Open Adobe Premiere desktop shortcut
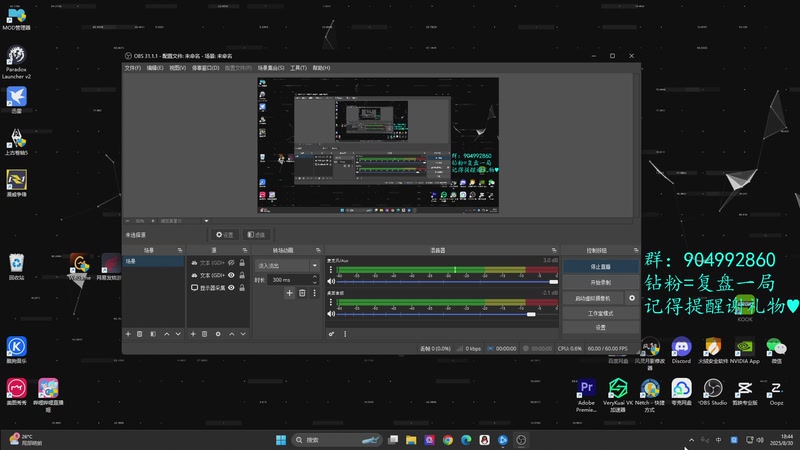 (586, 394)
